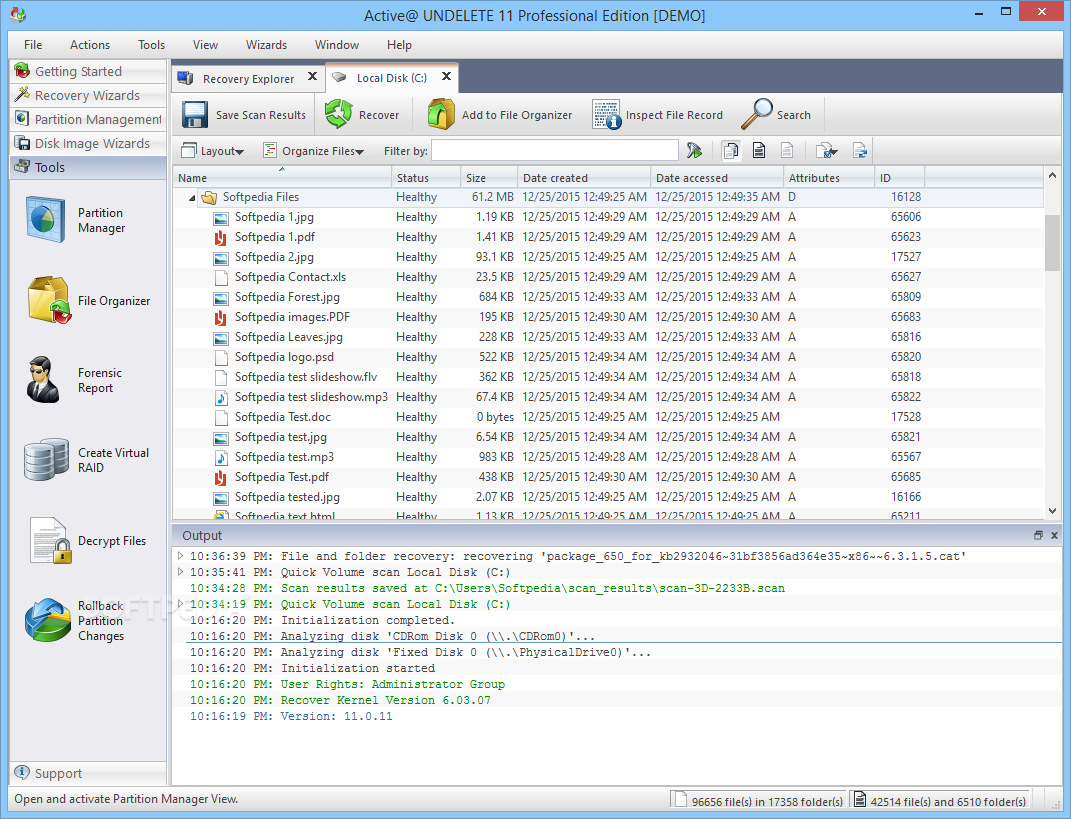Select Softpedia logo.psd file row

pyautogui.click(x=608, y=357)
